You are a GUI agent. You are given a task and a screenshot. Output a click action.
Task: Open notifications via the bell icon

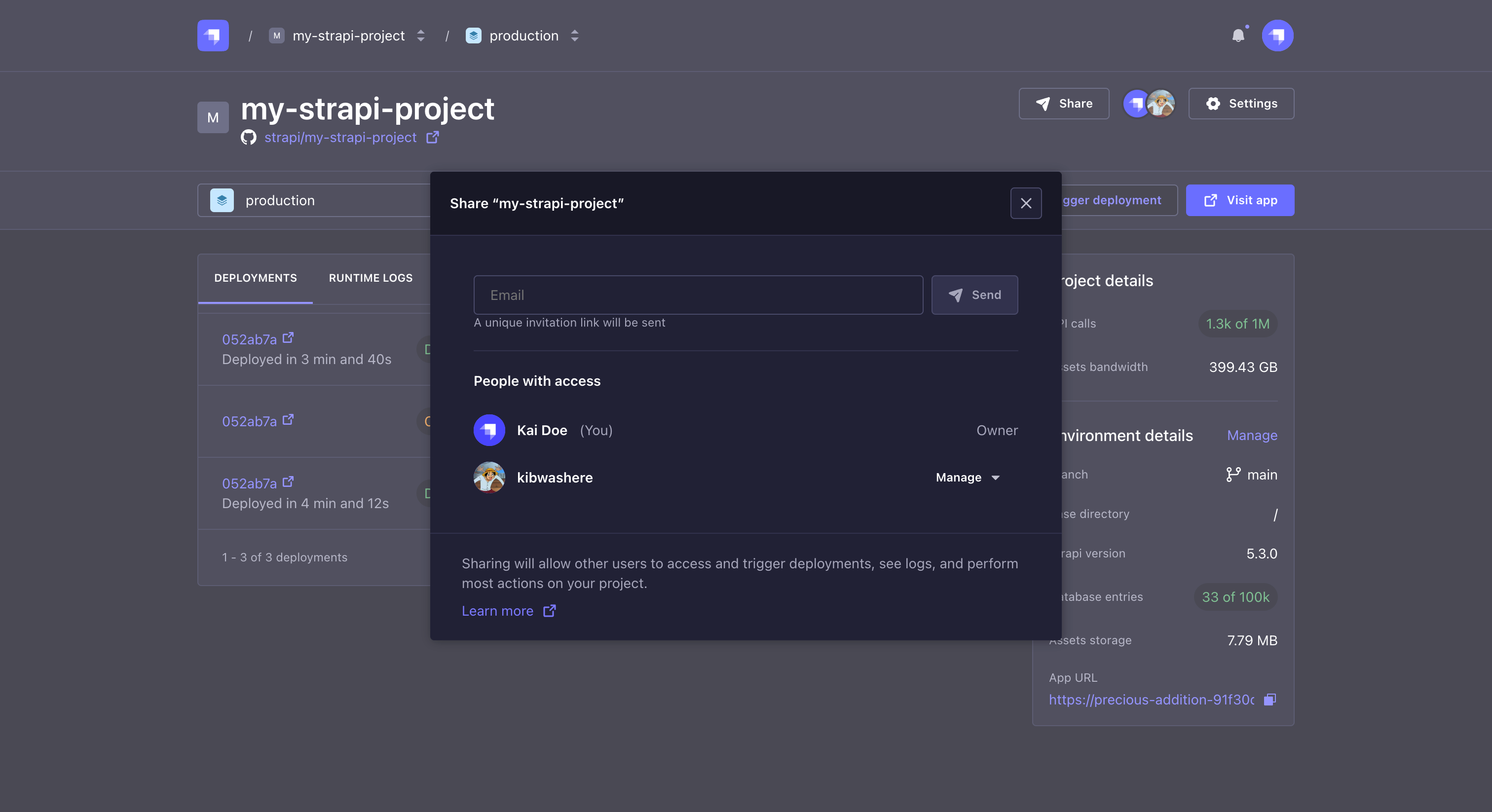1239,36
